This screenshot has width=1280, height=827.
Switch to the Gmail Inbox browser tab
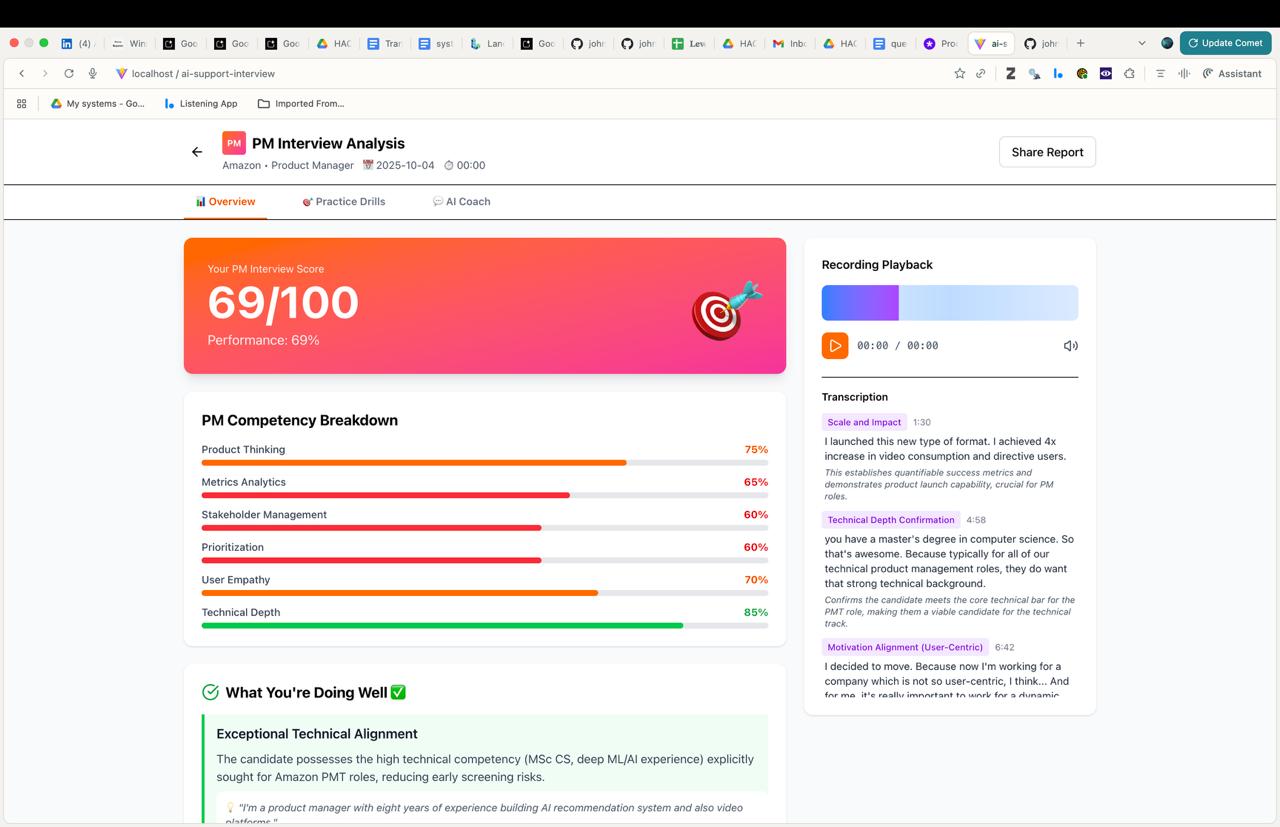790,43
